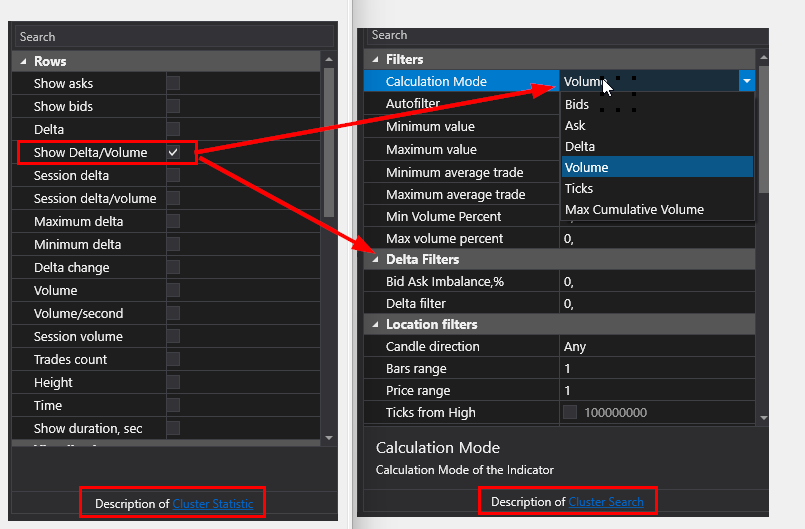Collapse the Filters section
Viewport: 805px width, 529px height.
pyautogui.click(x=374, y=59)
